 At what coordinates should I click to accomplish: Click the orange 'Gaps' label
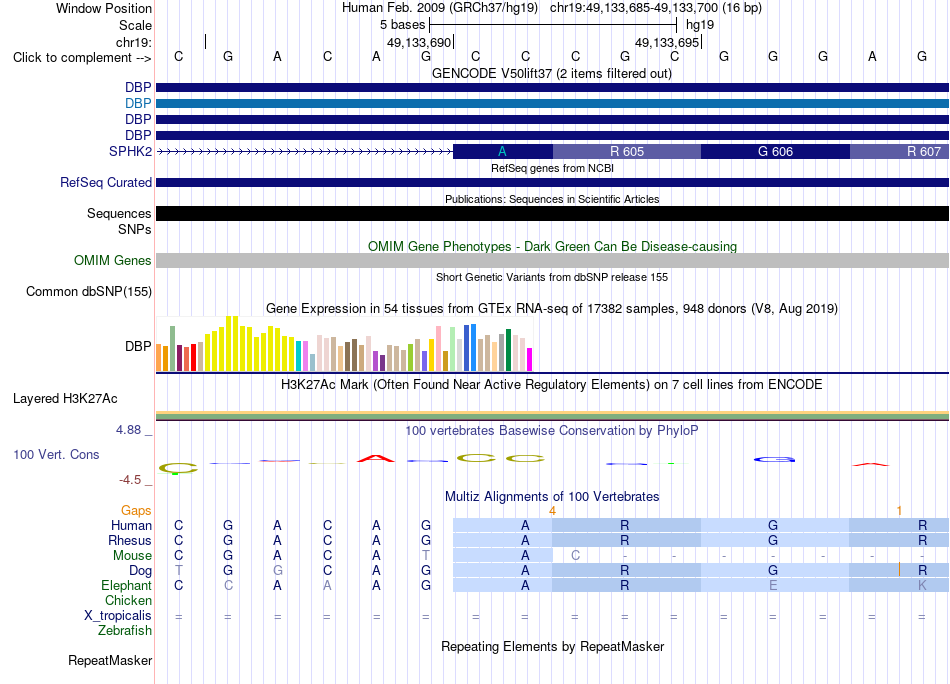(136, 511)
